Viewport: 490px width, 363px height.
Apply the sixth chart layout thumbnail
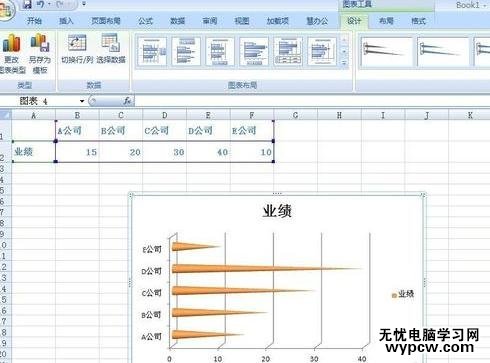(x=322, y=52)
